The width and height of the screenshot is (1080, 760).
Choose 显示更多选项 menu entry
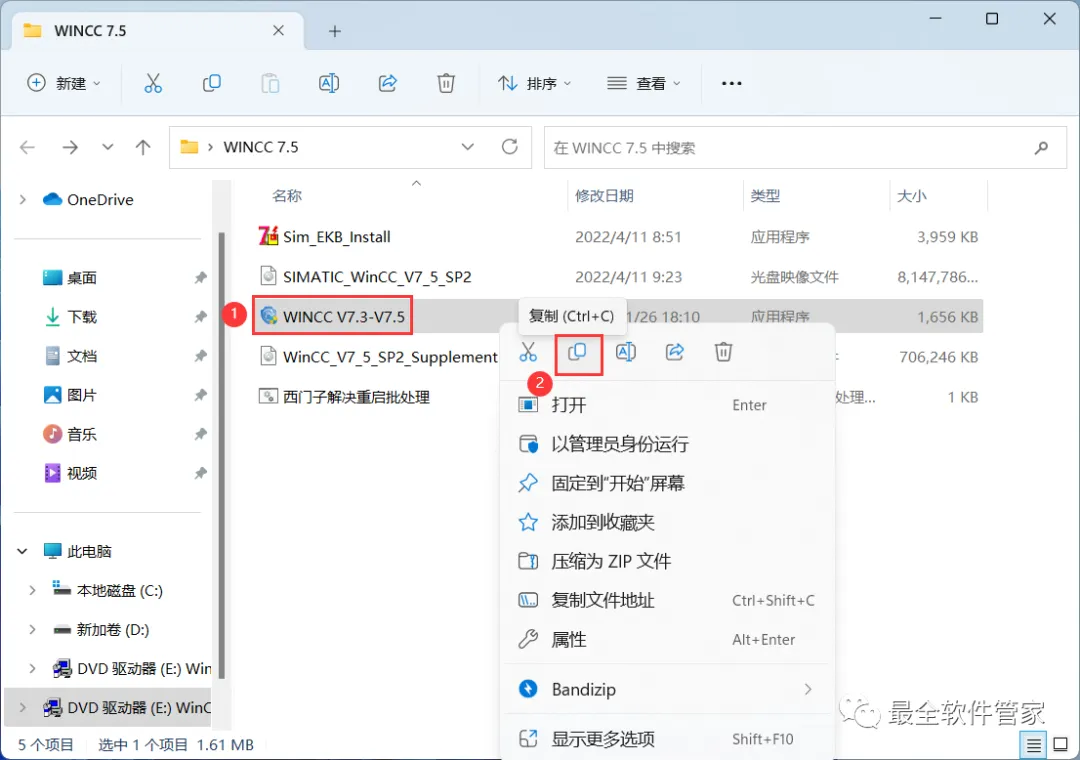[x=667, y=739]
